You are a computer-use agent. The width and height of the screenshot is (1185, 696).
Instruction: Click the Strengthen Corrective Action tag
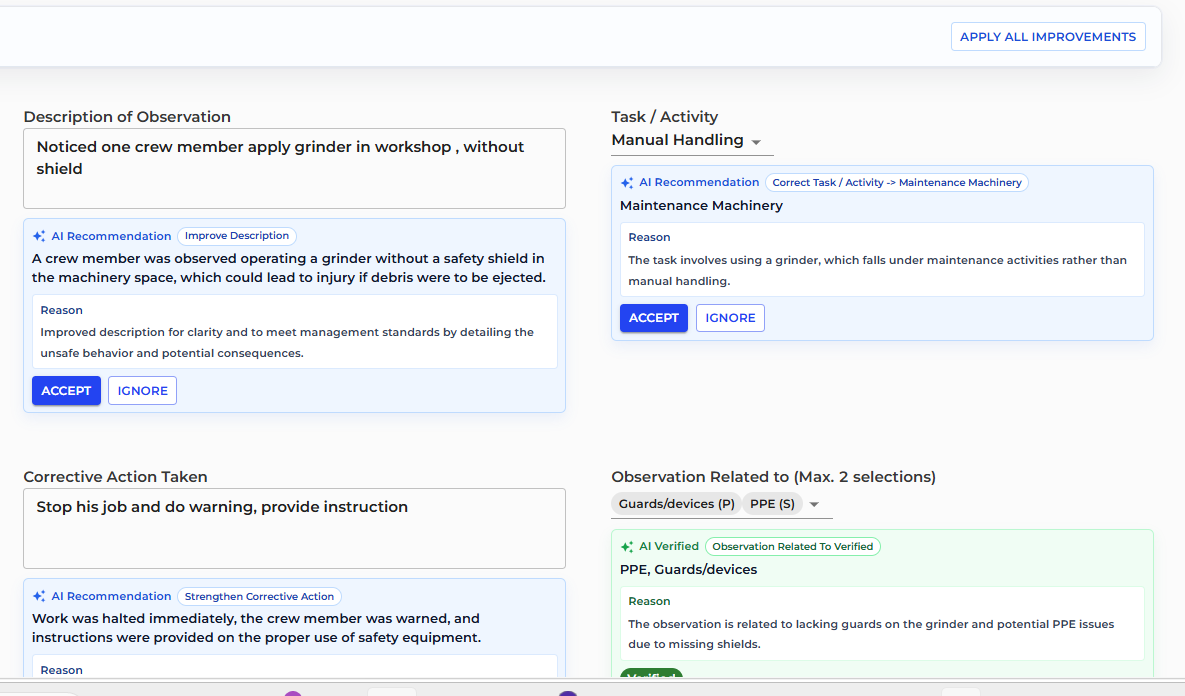(x=259, y=596)
